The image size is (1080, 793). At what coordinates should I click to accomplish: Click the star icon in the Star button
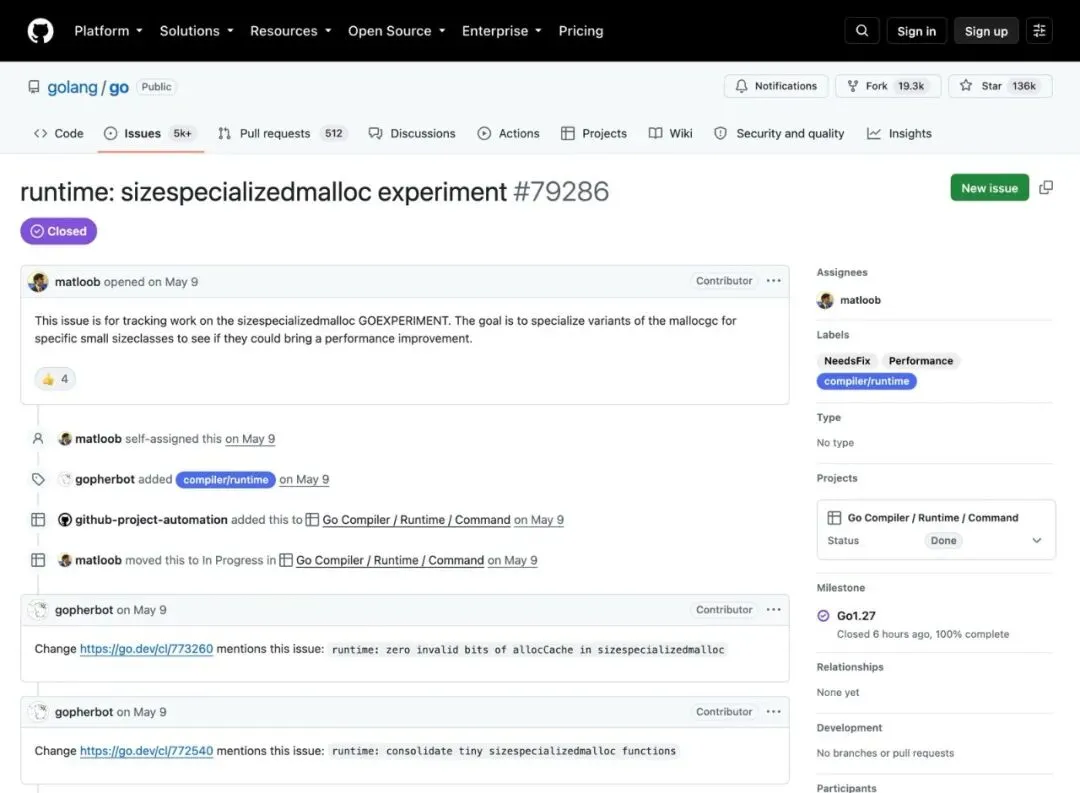[x=966, y=85]
